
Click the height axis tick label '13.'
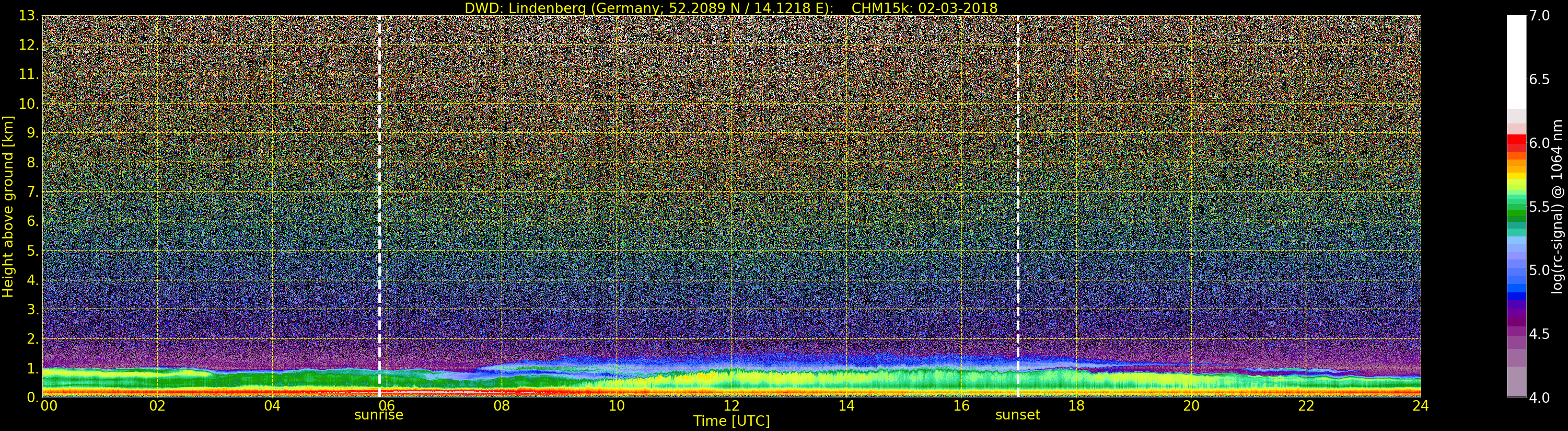click(29, 16)
